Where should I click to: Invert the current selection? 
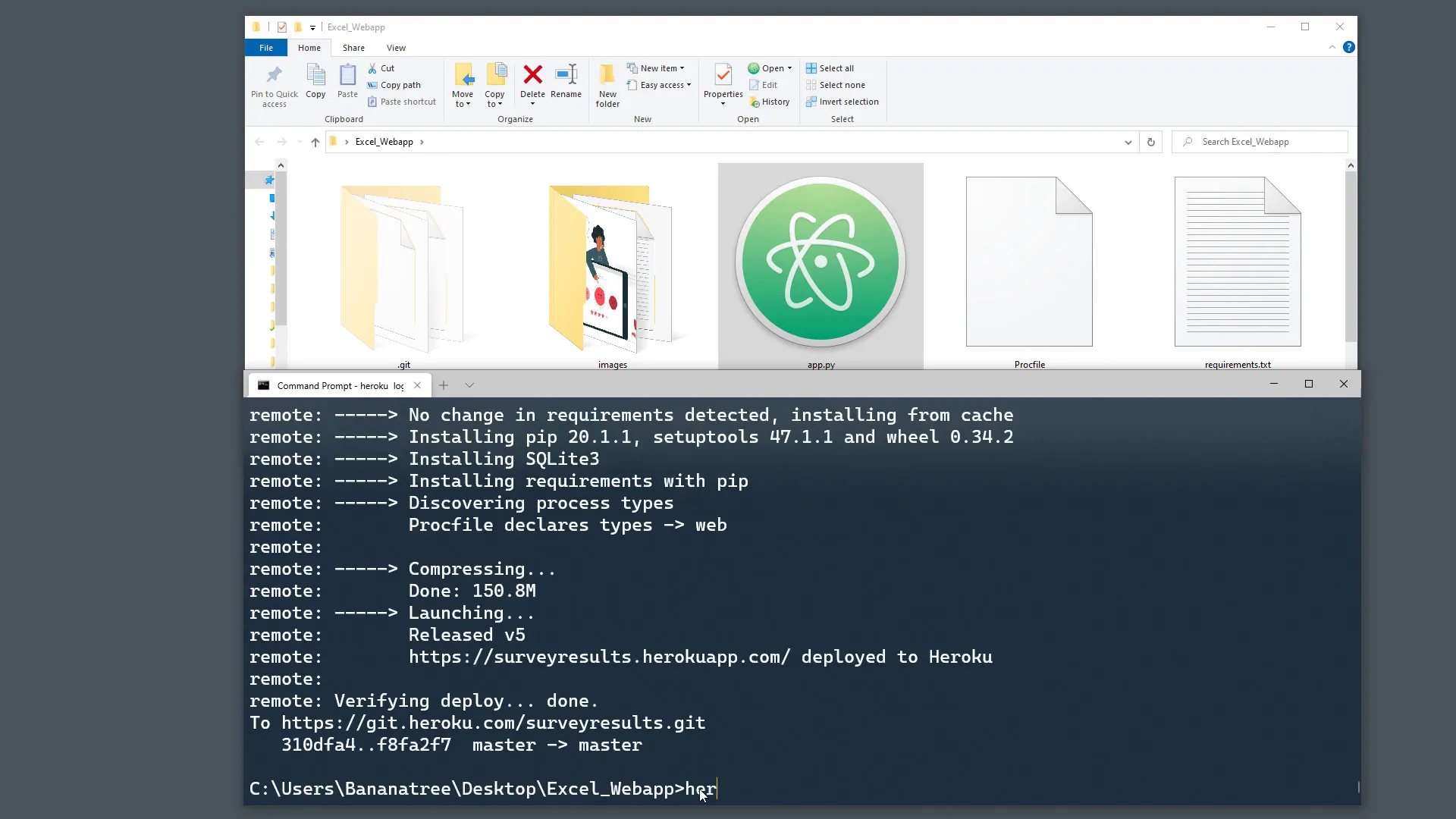pos(843,102)
